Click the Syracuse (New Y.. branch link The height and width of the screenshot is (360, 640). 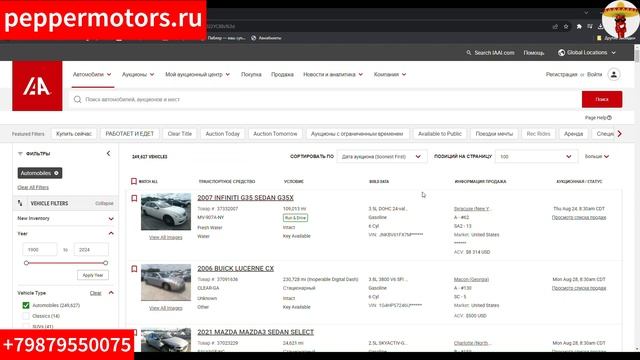(x=471, y=209)
